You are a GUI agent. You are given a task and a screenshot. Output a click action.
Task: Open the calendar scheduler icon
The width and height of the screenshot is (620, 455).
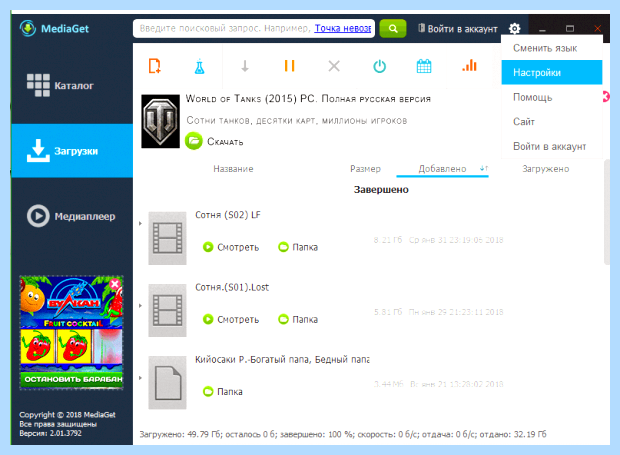coord(424,66)
